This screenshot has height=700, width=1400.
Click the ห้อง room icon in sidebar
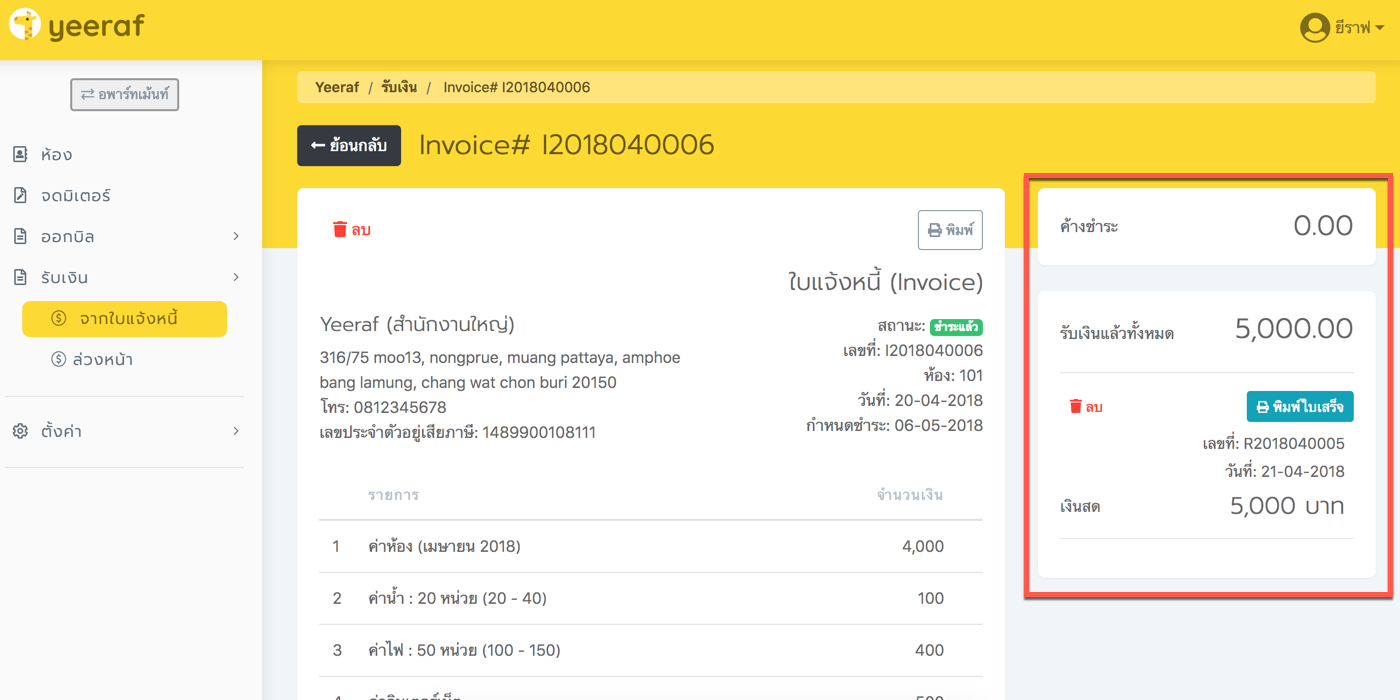20,154
